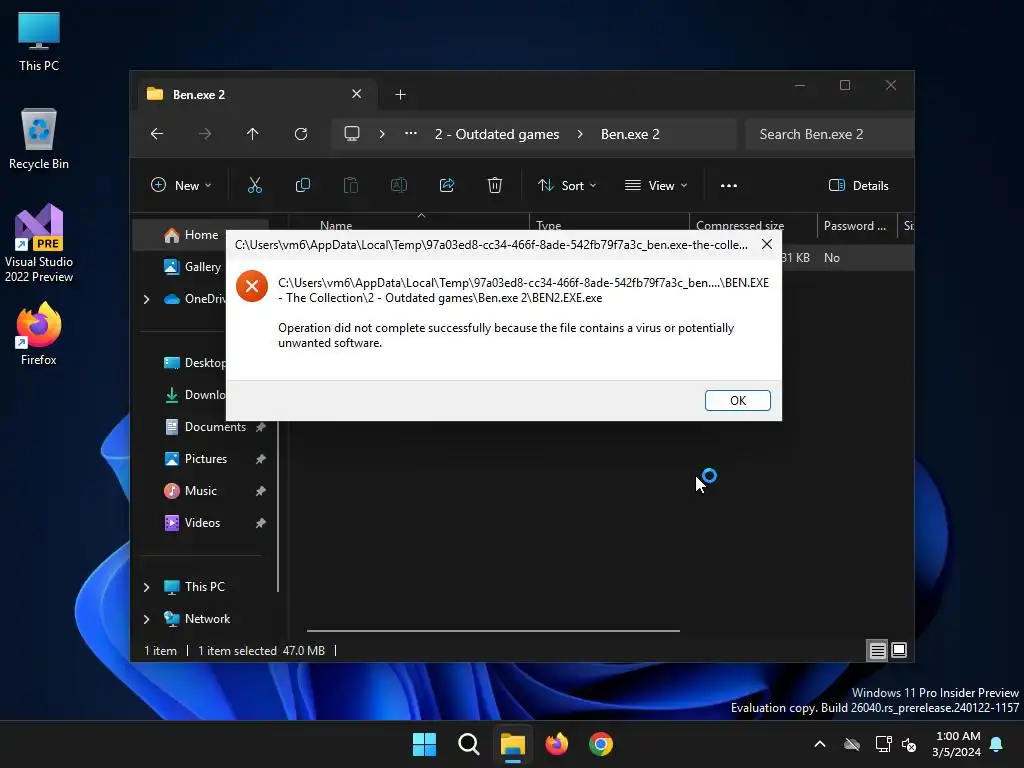Open chevron after PC icon in breadcrumb
The image size is (1024, 768).
(x=382, y=134)
